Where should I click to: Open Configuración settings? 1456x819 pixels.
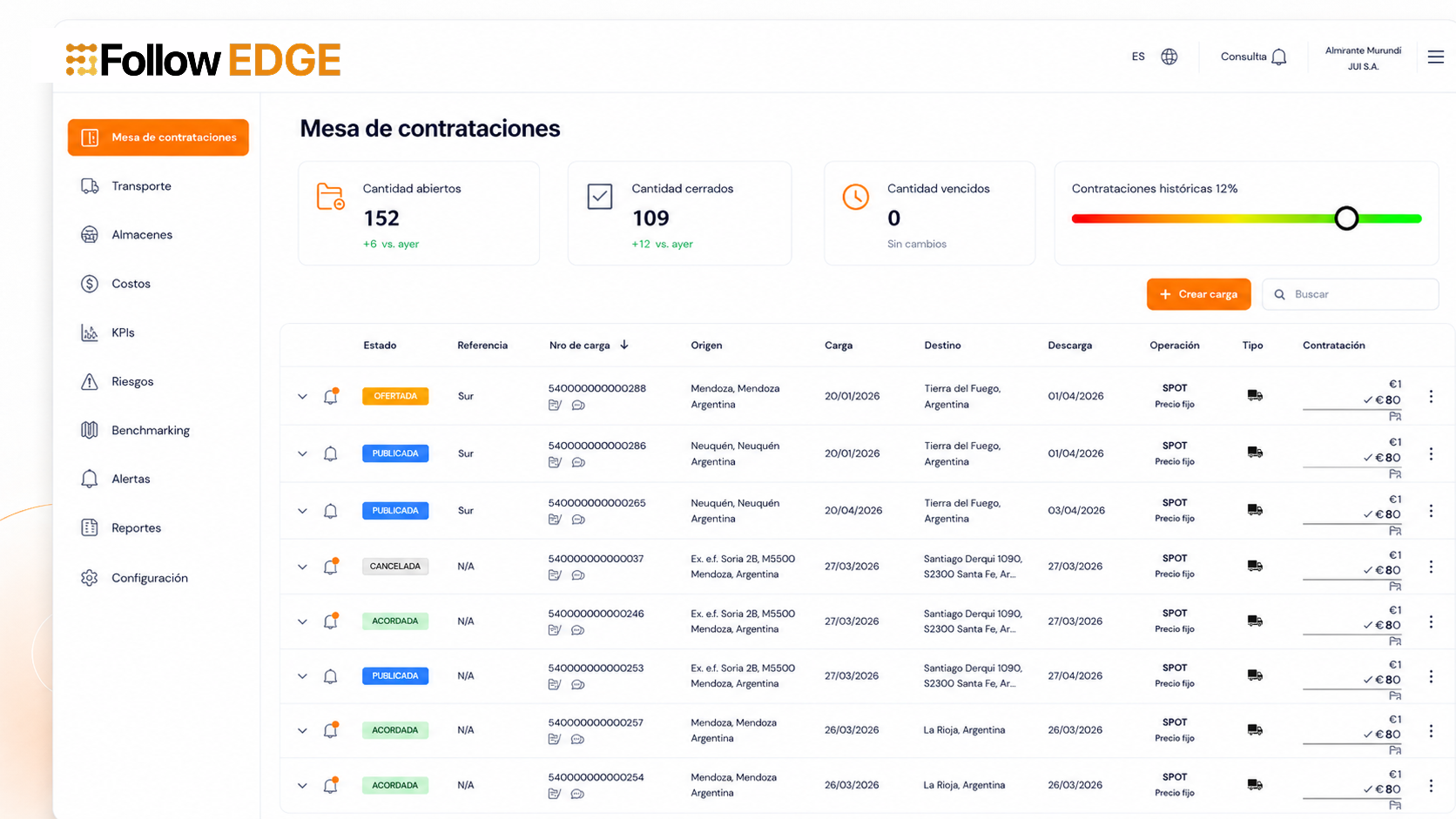point(134,578)
